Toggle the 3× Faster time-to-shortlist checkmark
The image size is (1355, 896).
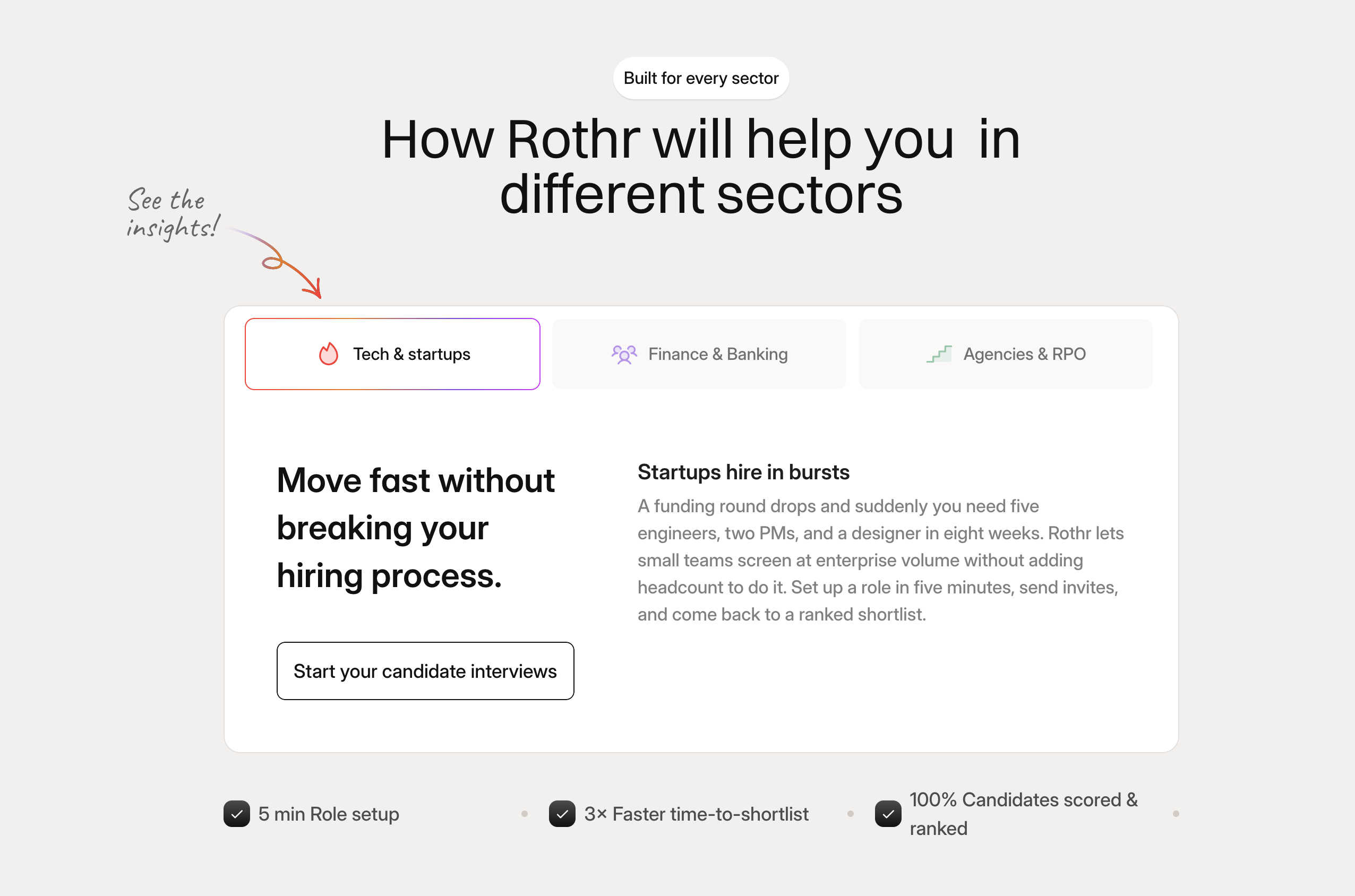(x=562, y=814)
